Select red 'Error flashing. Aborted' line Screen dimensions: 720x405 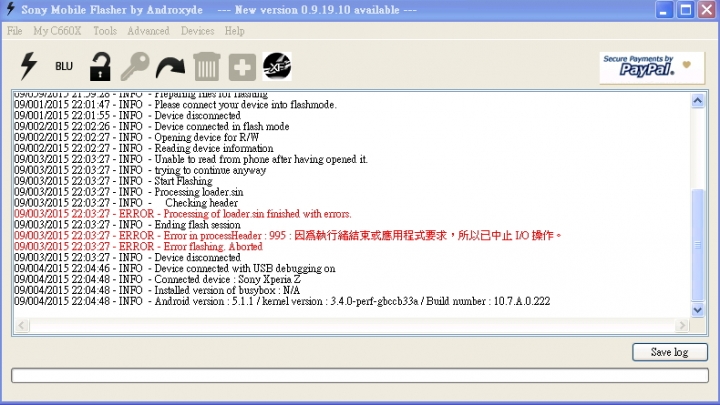click(x=138, y=247)
